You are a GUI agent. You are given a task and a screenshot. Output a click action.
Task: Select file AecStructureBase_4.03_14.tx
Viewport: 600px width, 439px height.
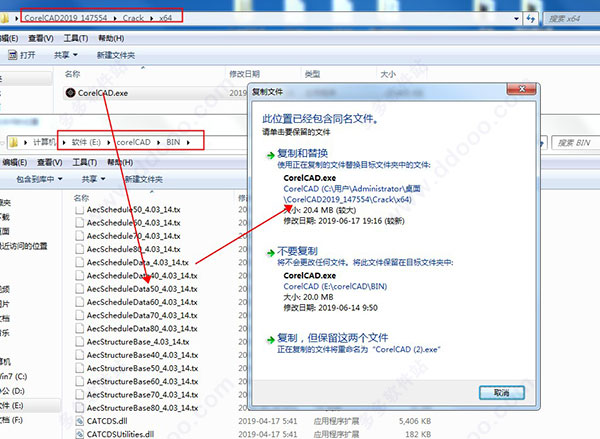(x=138, y=341)
